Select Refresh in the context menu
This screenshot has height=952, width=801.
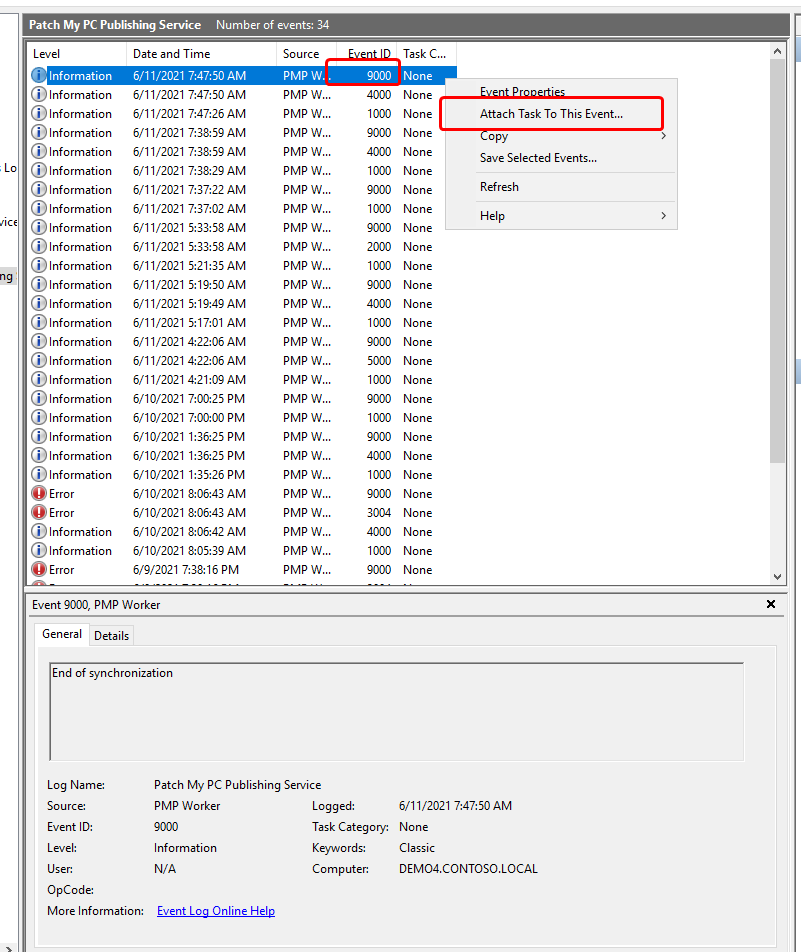pos(499,187)
